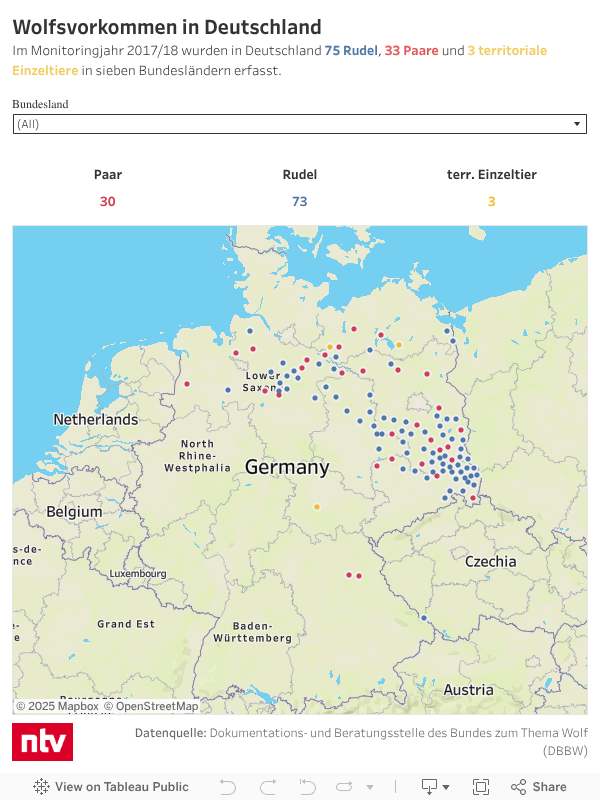
Task: Click the ntv logo
Action: point(42,742)
